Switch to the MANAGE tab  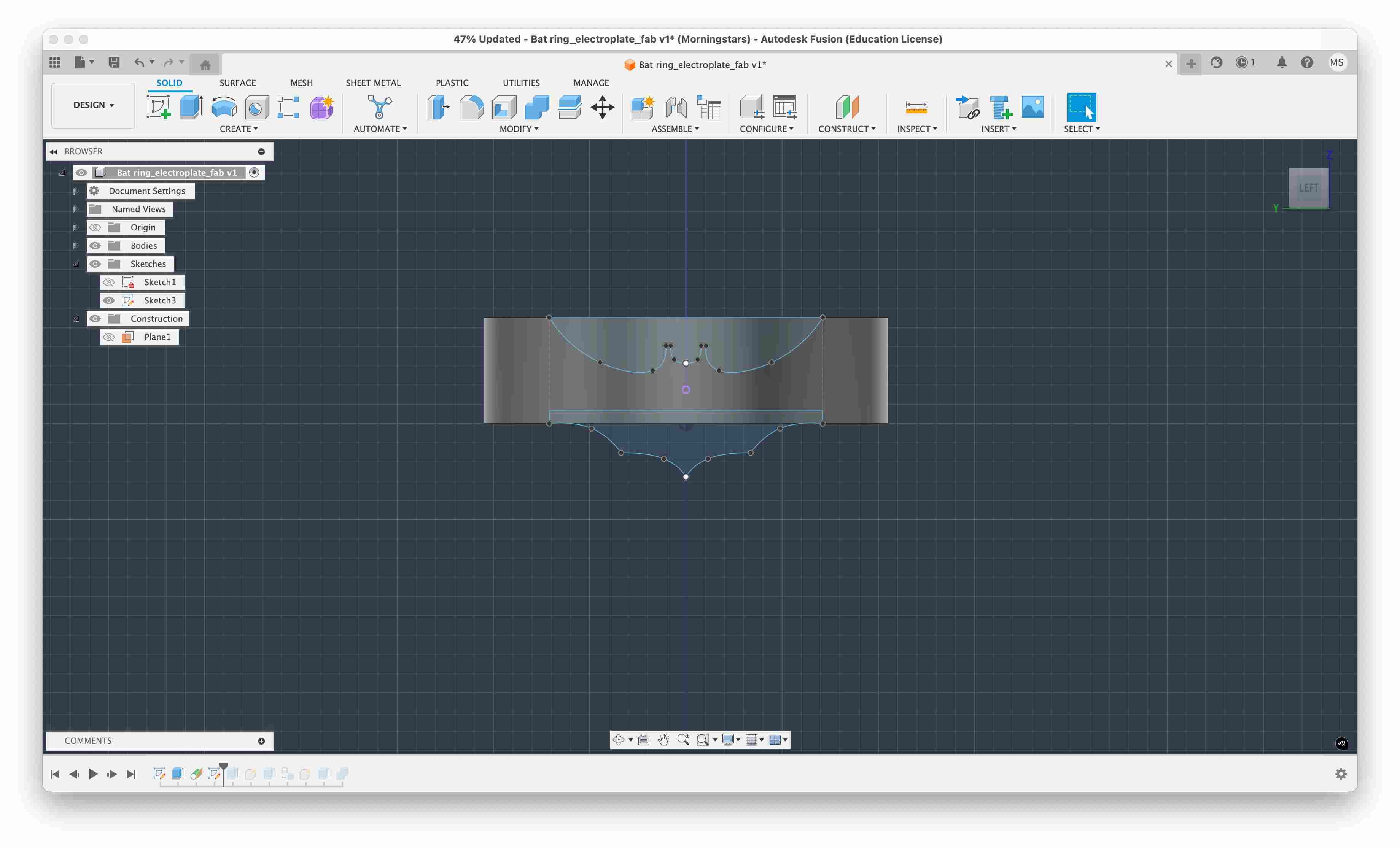tap(591, 83)
